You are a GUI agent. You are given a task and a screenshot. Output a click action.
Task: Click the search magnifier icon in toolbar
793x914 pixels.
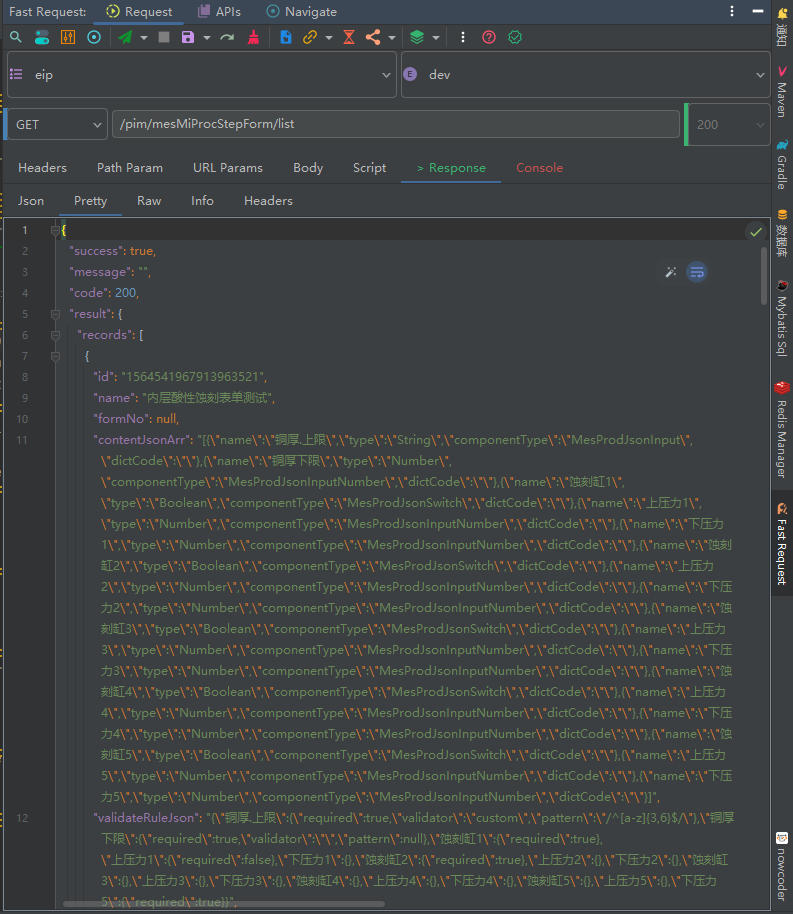(16, 37)
